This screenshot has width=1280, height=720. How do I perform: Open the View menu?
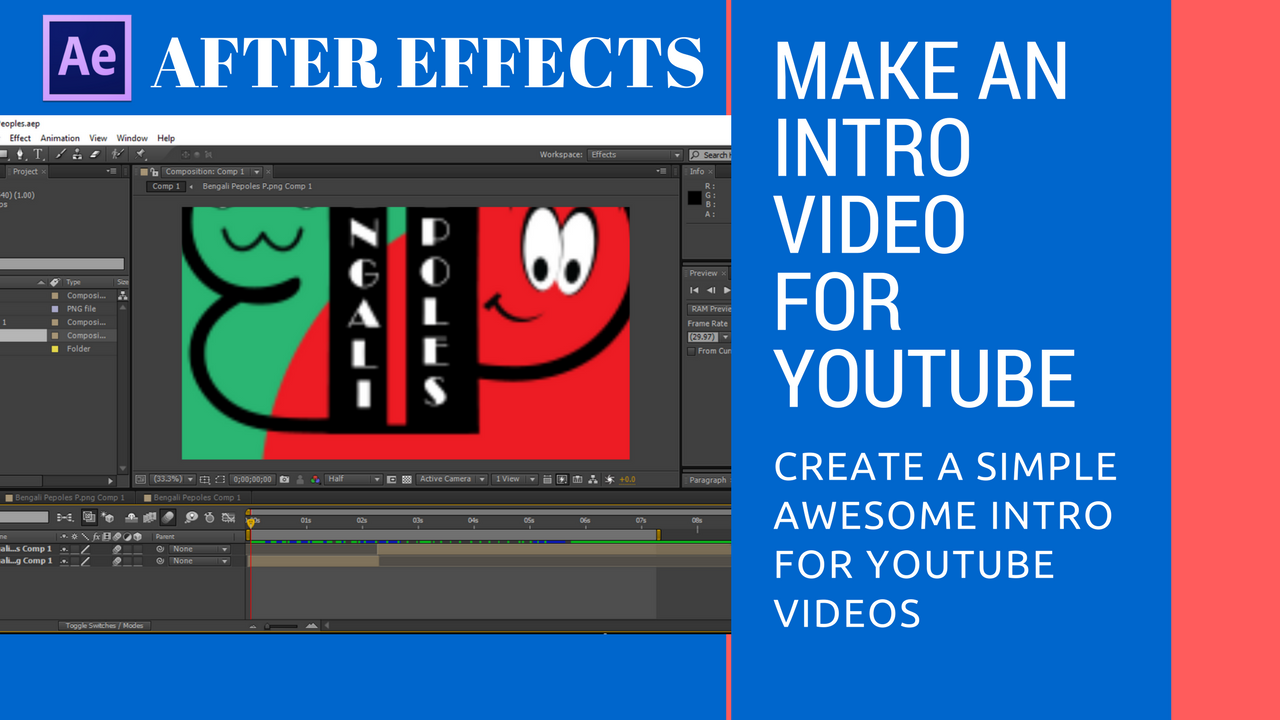98,138
